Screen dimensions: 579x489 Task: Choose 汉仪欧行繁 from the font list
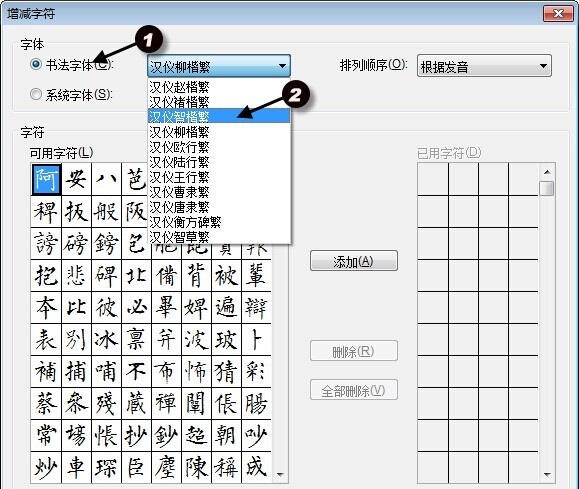[219, 147]
